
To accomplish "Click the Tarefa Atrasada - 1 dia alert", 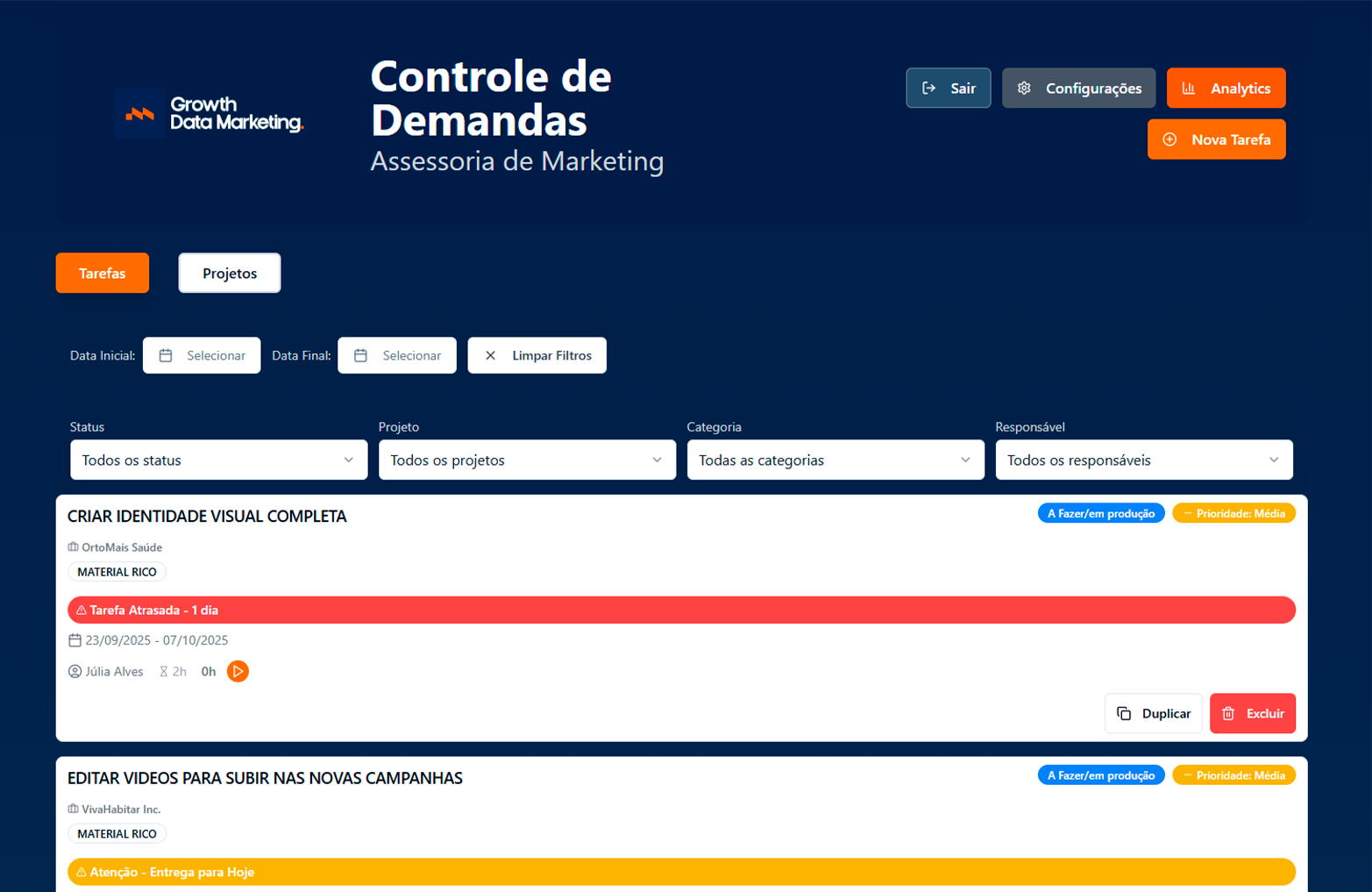I will point(681,610).
